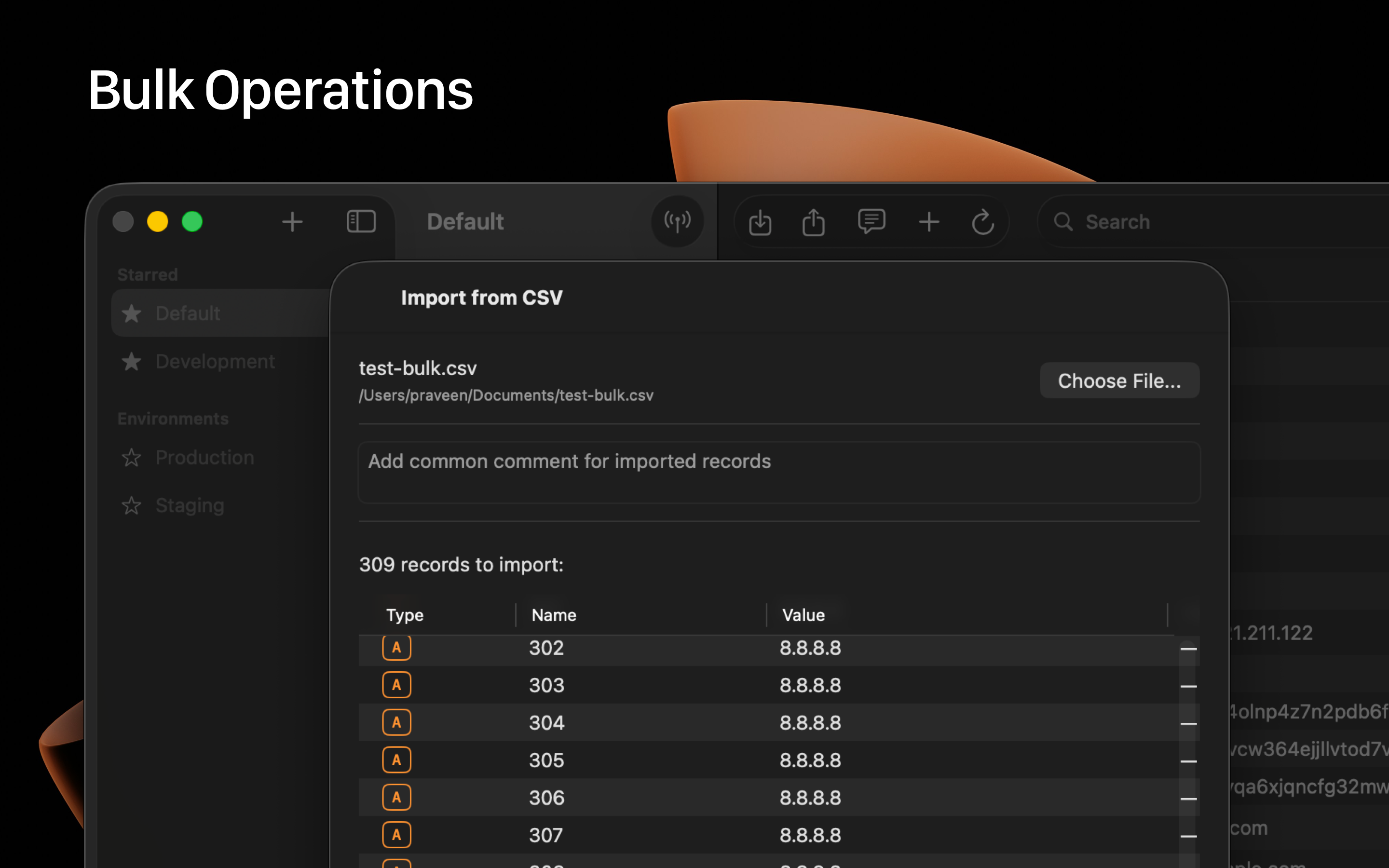This screenshot has height=868, width=1389.
Task: Click the add tab plus icon beside the sidebar toggle
Action: click(x=292, y=222)
